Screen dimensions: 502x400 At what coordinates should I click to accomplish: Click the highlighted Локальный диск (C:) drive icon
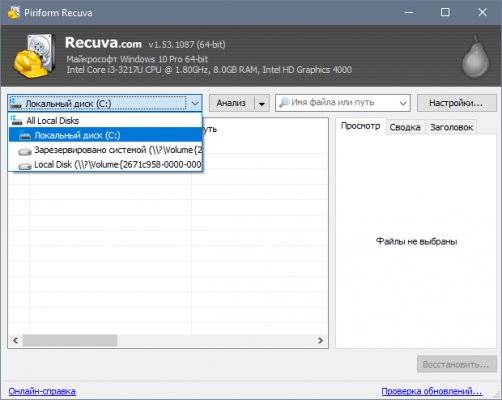25,136
